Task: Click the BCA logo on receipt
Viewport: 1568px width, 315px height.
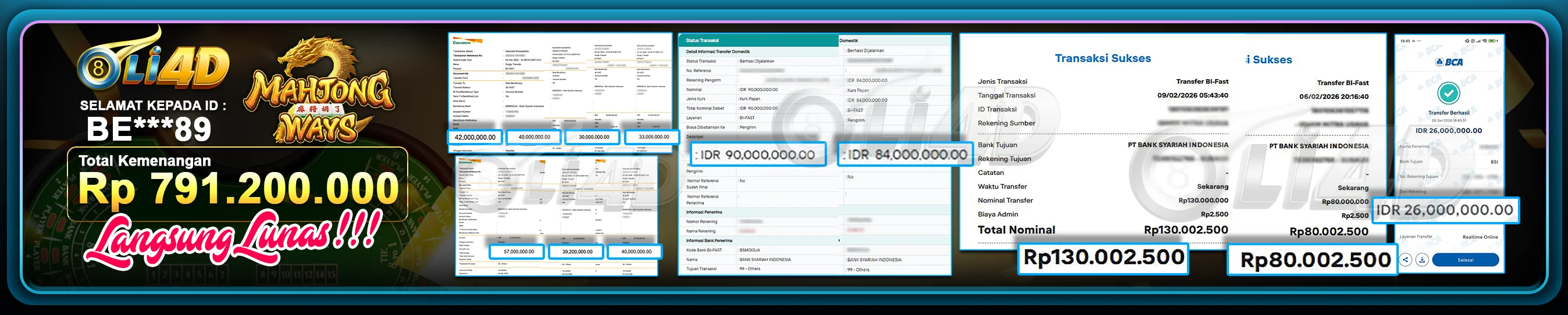Action: (1449, 62)
